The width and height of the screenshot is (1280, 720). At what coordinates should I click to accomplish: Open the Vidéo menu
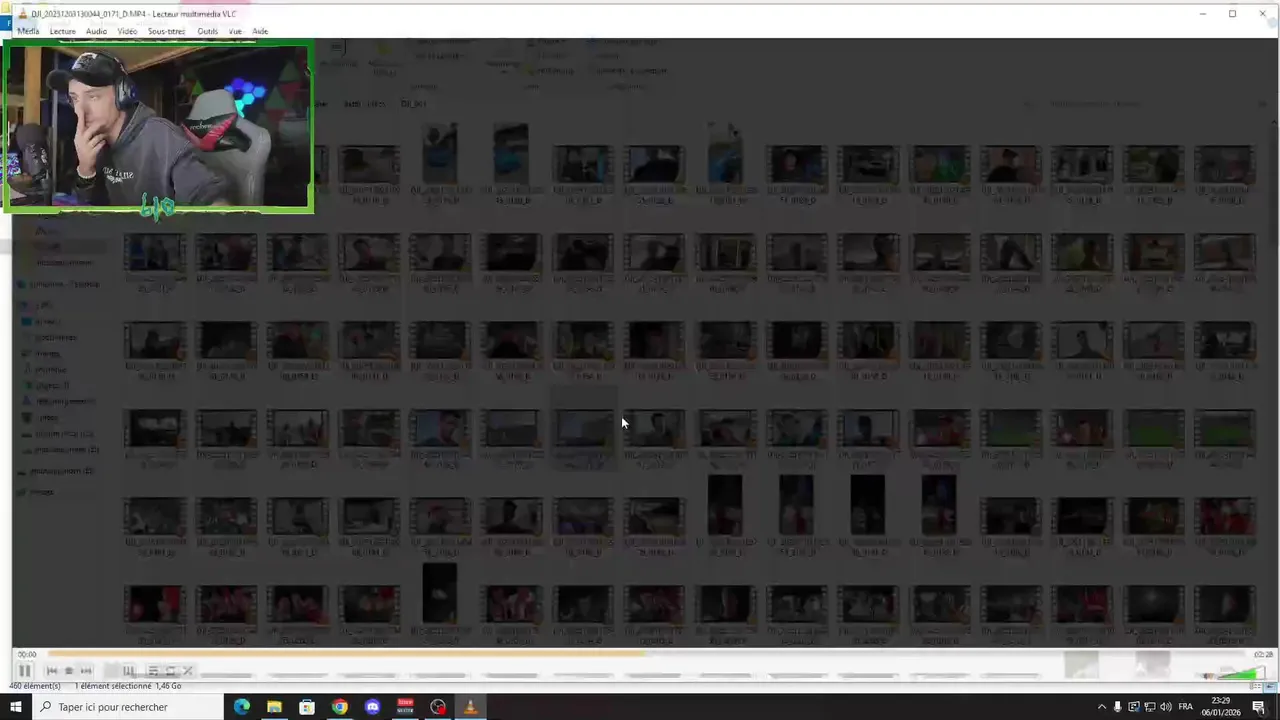point(127,31)
